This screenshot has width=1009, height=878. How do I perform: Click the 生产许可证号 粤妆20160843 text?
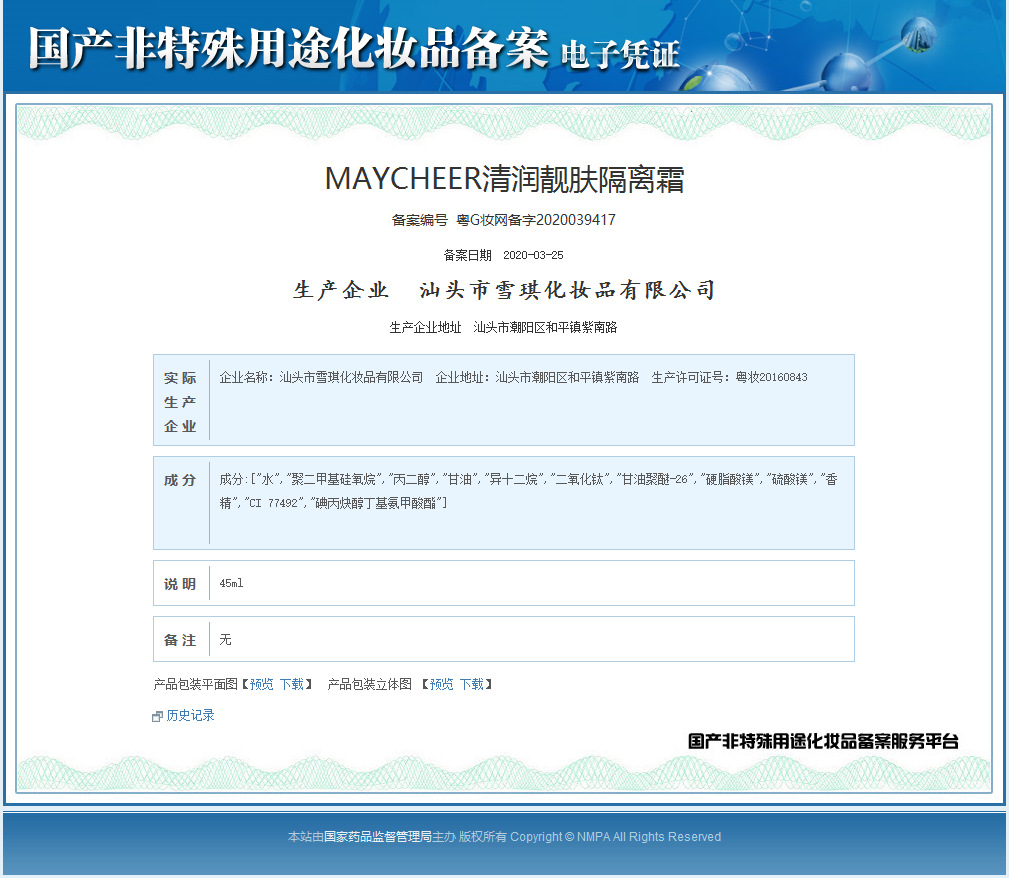pyautogui.click(x=730, y=377)
